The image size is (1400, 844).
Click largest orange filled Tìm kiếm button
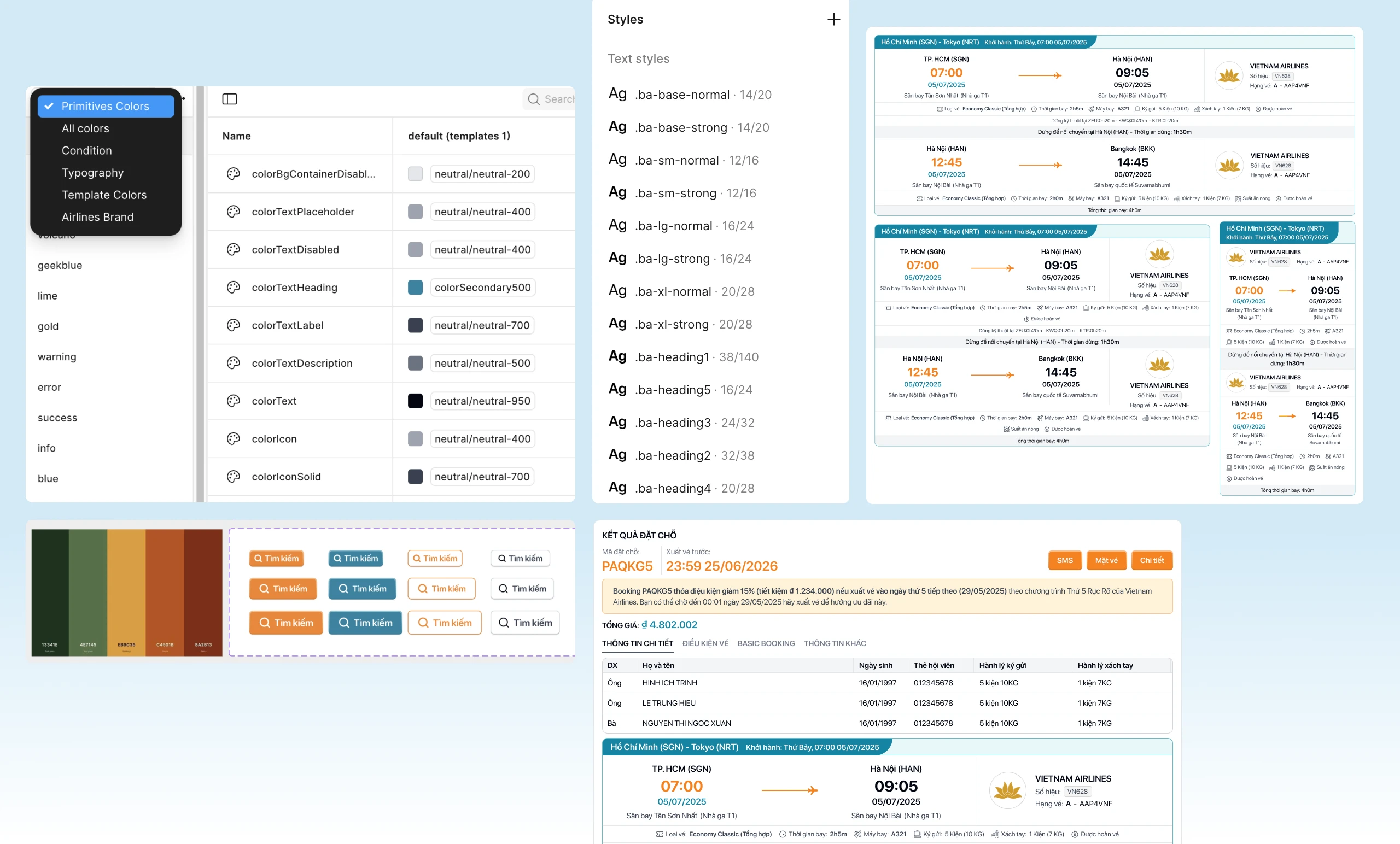click(286, 623)
